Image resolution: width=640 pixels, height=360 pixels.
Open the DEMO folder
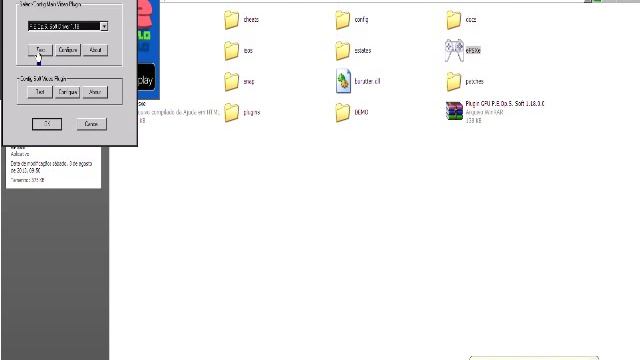[352, 112]
